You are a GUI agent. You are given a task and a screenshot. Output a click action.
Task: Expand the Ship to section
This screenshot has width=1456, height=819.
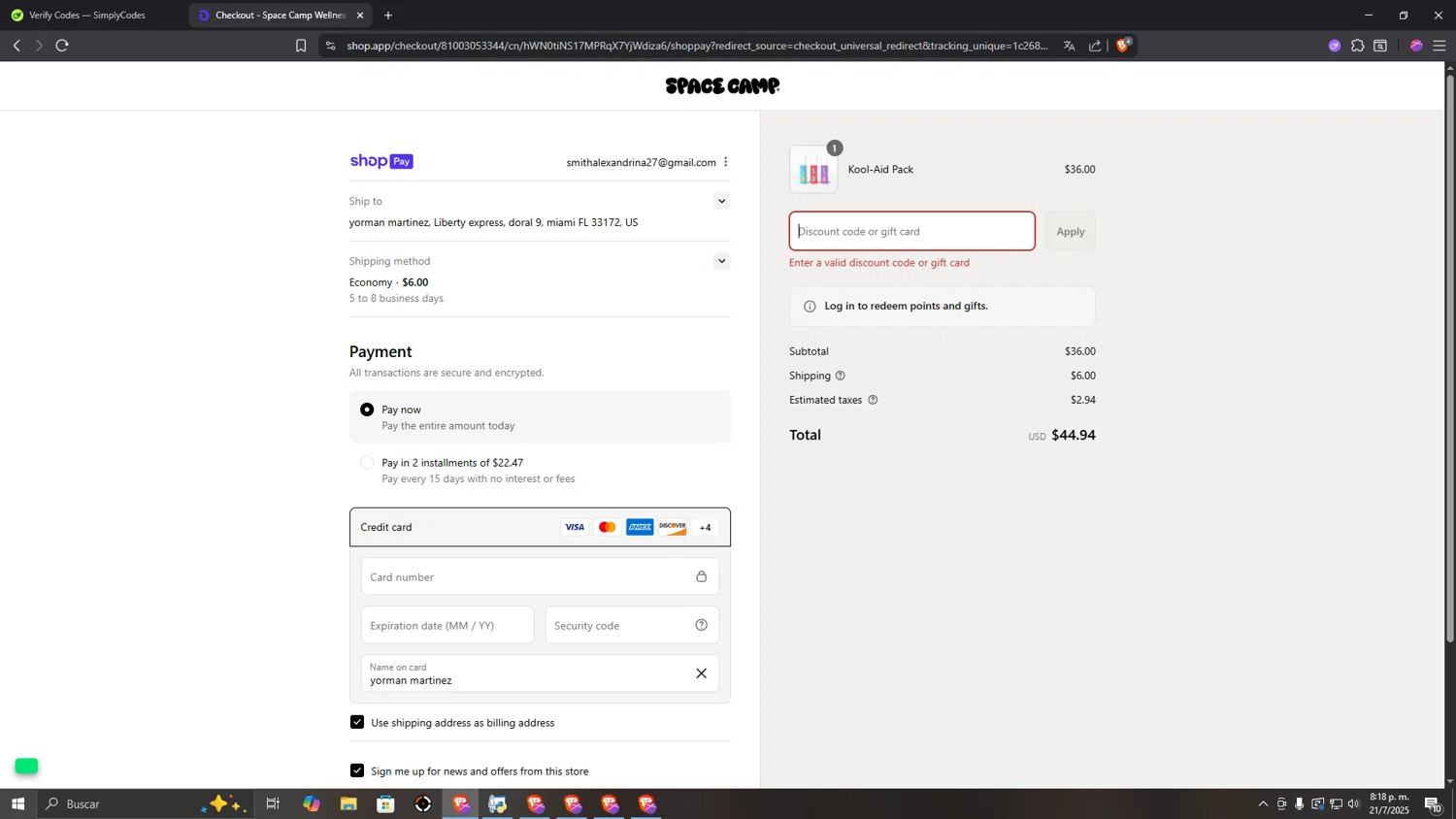(721, 201)
